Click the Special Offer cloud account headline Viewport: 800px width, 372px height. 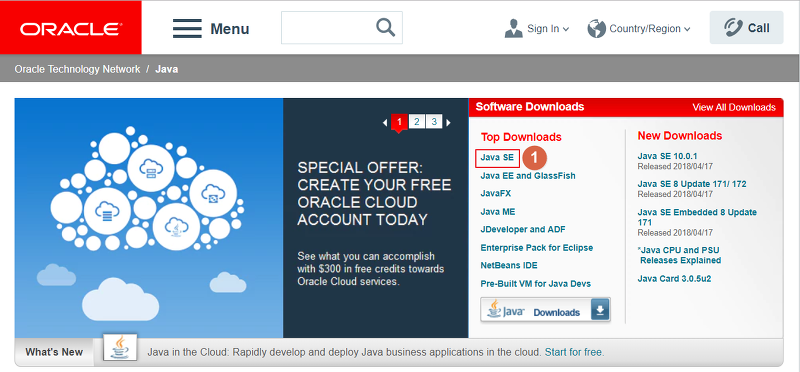click(x=374, y=193)
